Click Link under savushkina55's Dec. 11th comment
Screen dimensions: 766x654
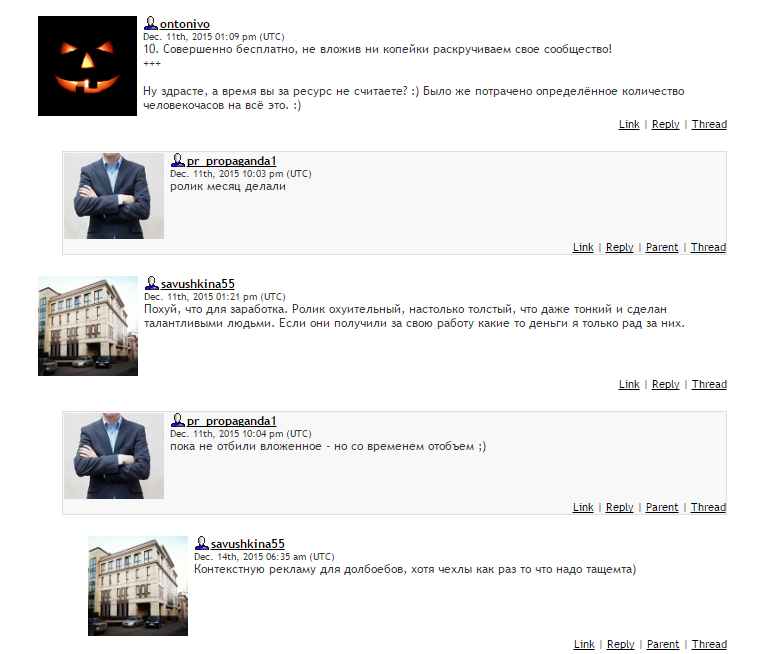[629, 384]
